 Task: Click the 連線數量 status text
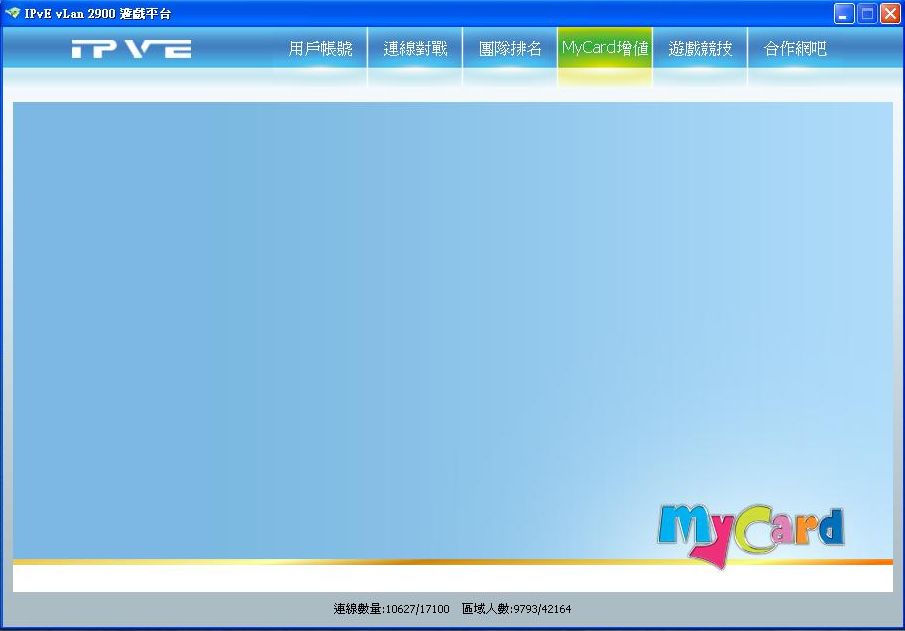point(391,609)
